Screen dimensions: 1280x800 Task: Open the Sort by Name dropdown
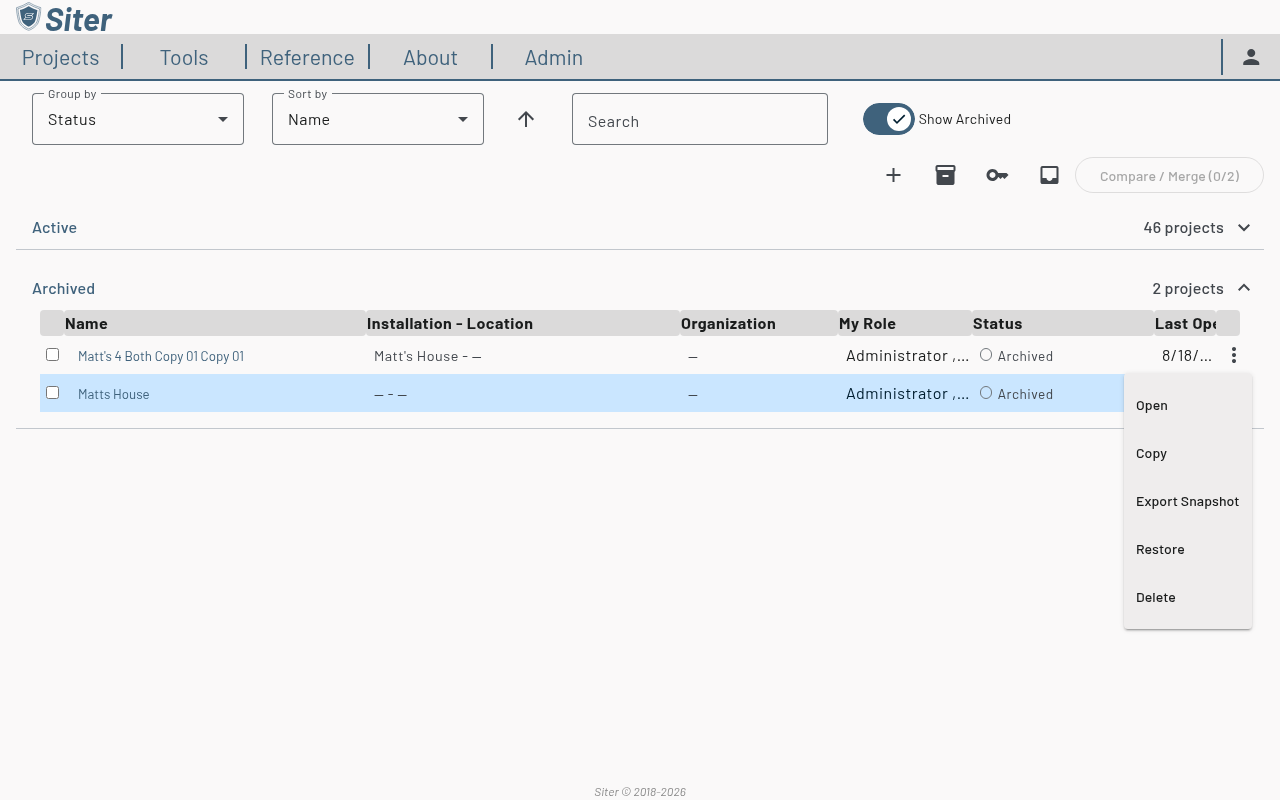click(378, 119)
